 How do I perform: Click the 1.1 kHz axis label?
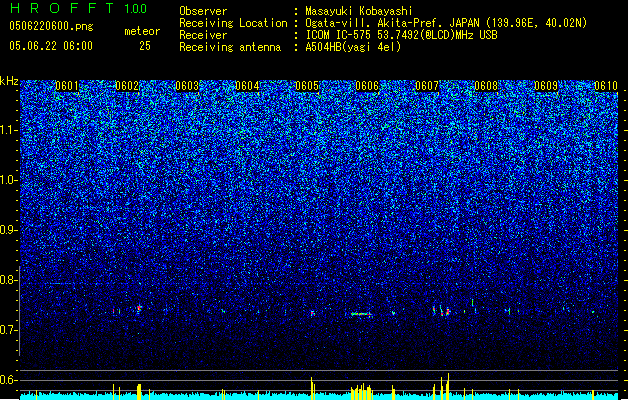pyautogui.click(x=9, y=130)
